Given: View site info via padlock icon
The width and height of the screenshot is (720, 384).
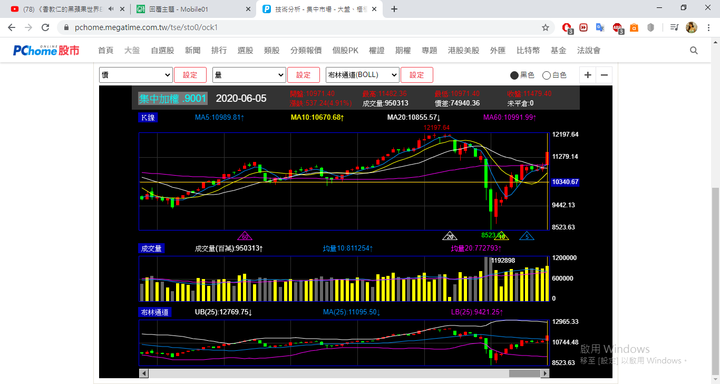Looking at the screenshot, I should click(x=66, y=28).
